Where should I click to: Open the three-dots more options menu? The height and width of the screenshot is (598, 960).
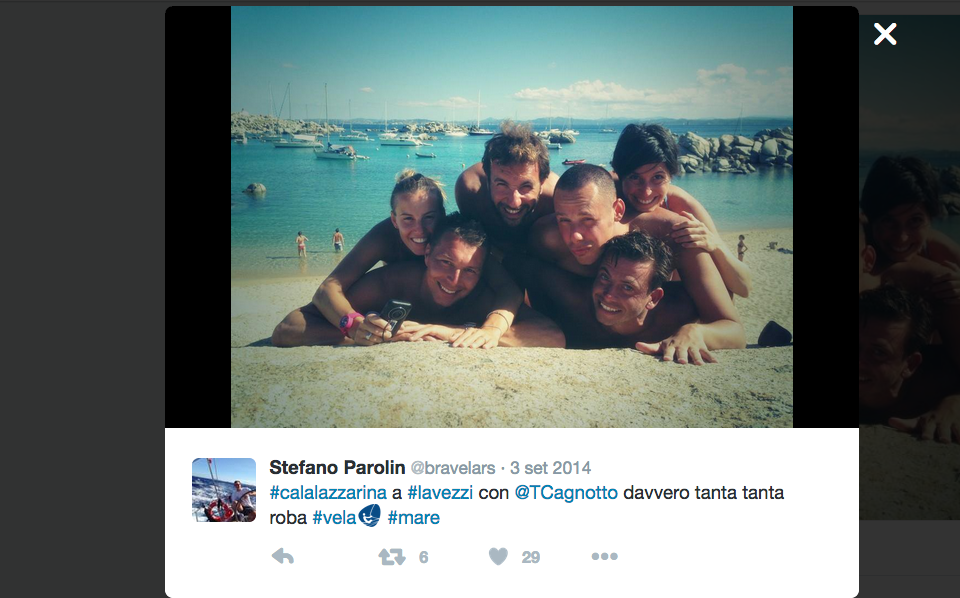point(604,556)
